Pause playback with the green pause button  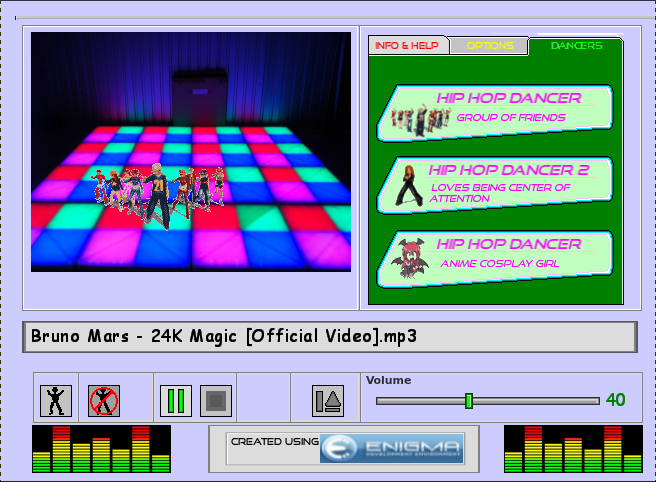176,401
